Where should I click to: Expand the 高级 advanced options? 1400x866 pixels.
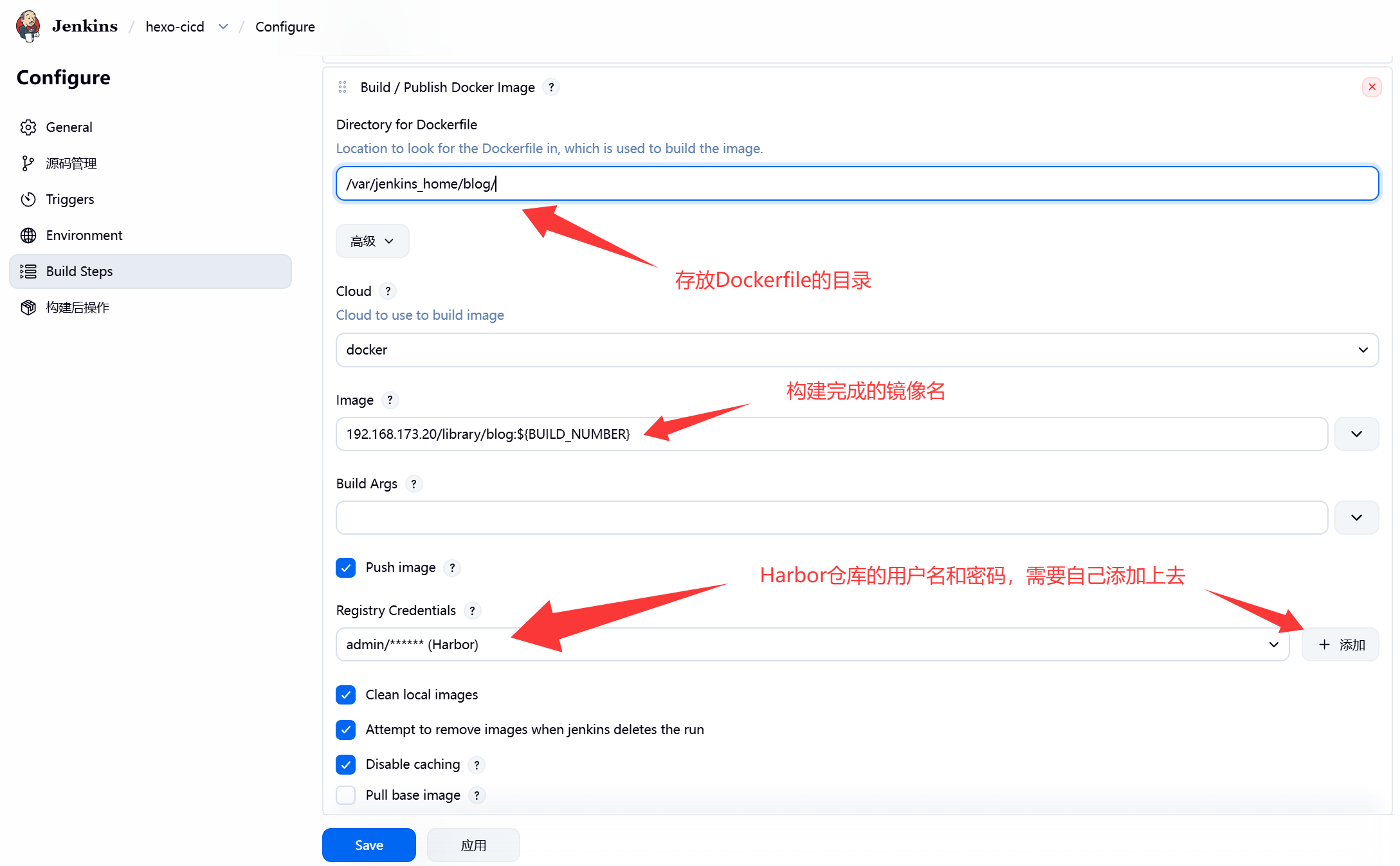tap(372, 241)
